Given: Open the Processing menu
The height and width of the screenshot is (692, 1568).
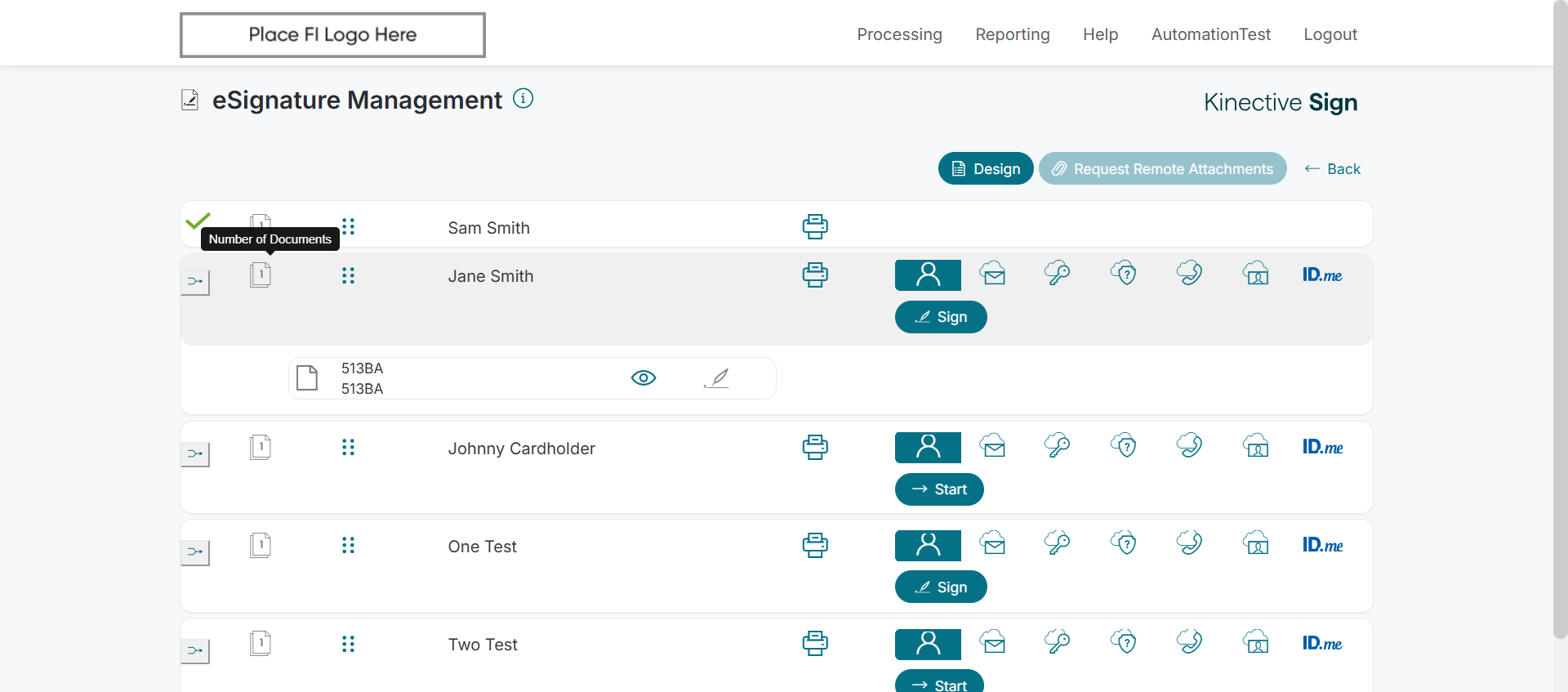Looking at the screenshot, I should click(x=899, y=34).
